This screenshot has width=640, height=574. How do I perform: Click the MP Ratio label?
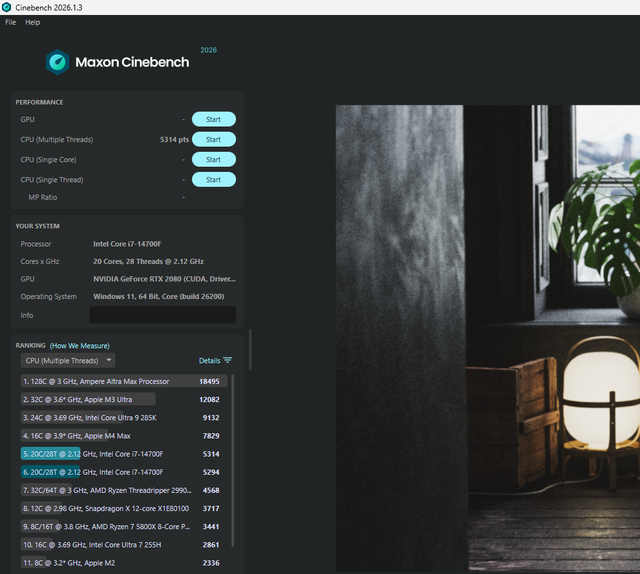43,197
